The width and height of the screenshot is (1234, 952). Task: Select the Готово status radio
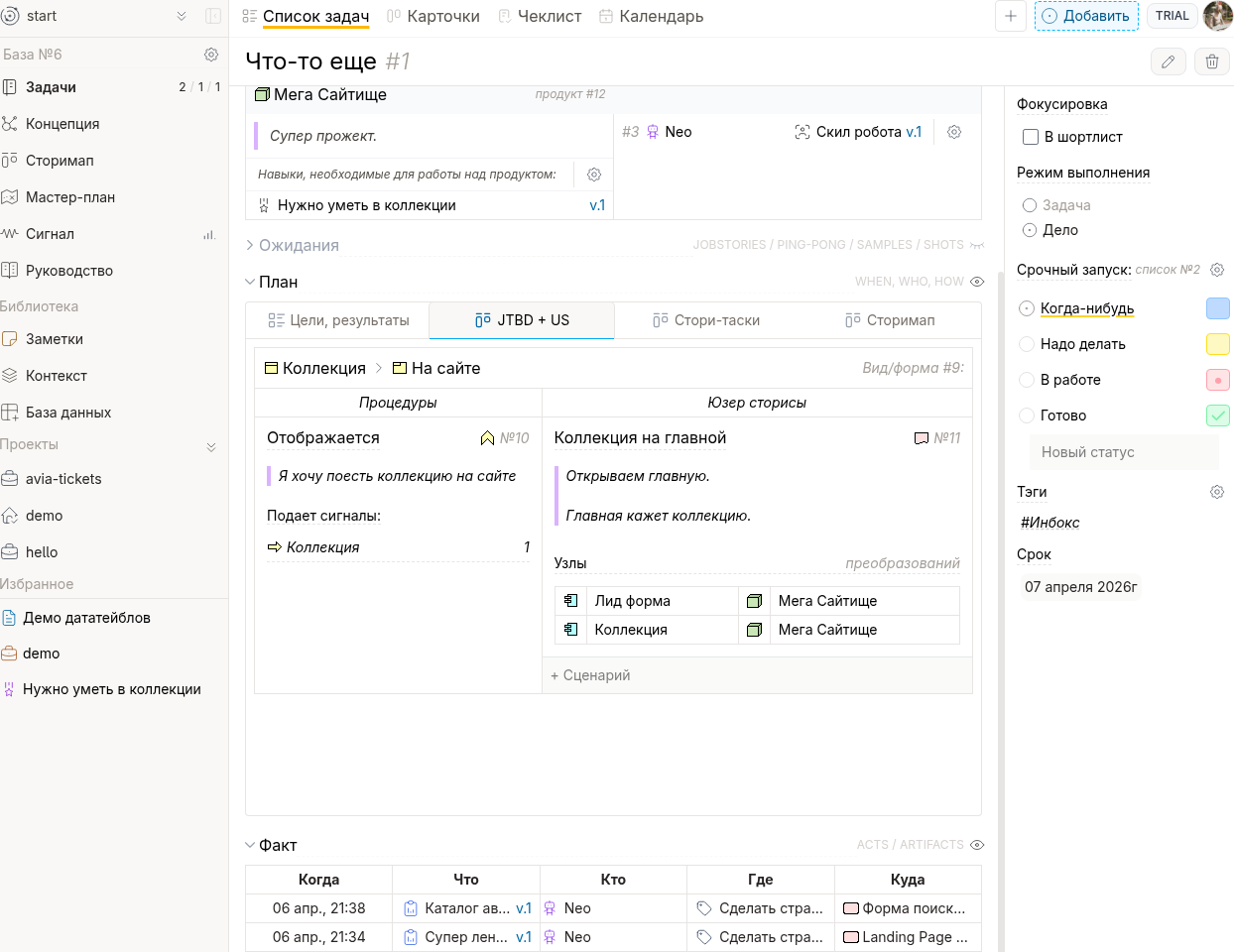(x=1027, y=416)
